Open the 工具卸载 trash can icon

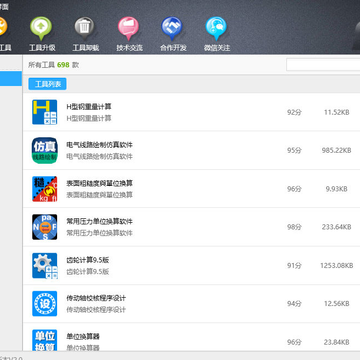[85, 28]
